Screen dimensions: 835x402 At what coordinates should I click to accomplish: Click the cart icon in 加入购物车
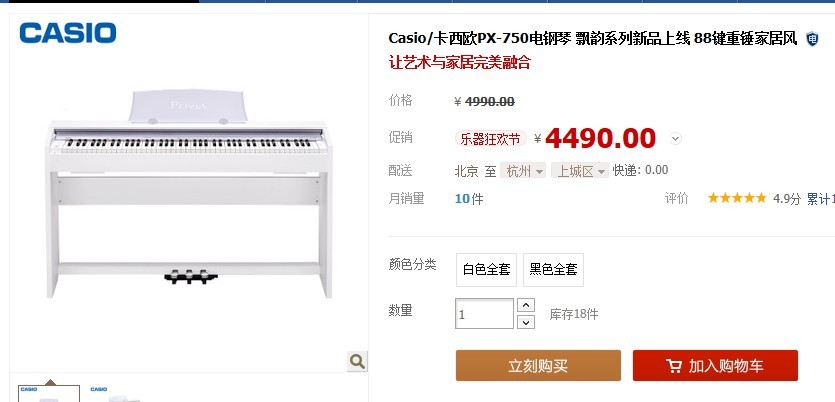(674, 366)
